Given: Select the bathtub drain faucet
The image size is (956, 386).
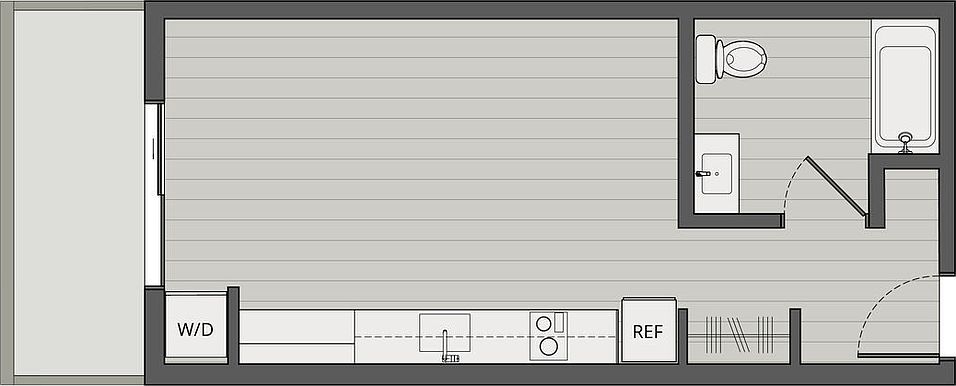Looking at the screenshot, I should pos(905,141).
